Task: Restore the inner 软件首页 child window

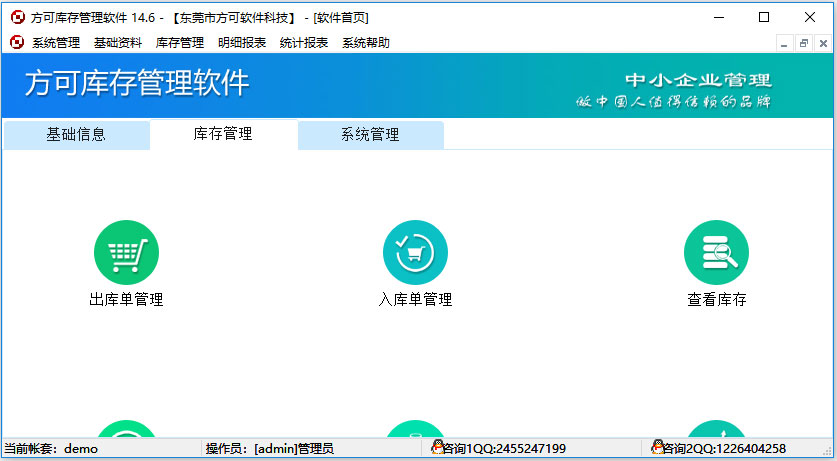Action: click(803, 43)
